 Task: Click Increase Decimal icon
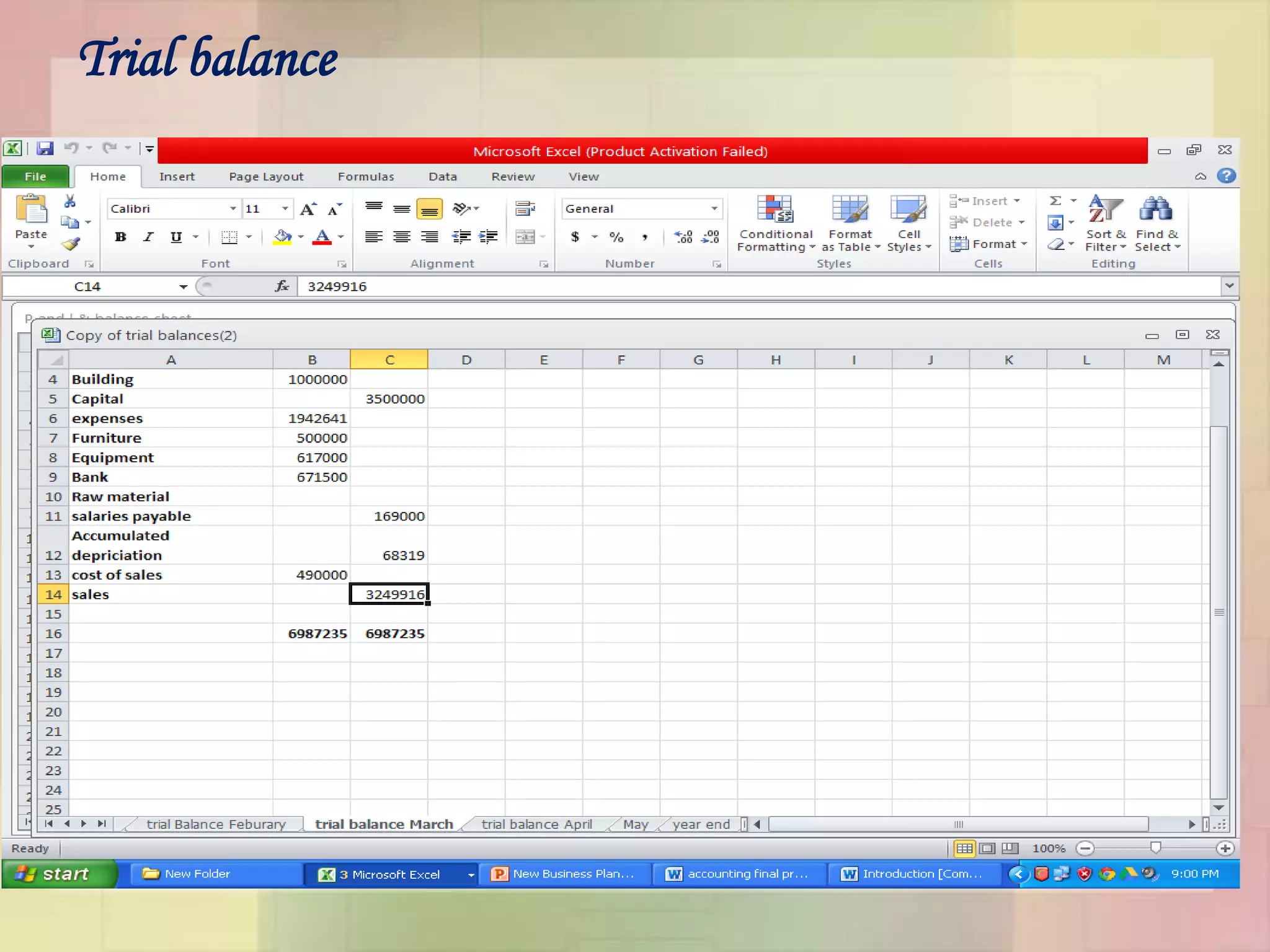[x=683, y=237]
